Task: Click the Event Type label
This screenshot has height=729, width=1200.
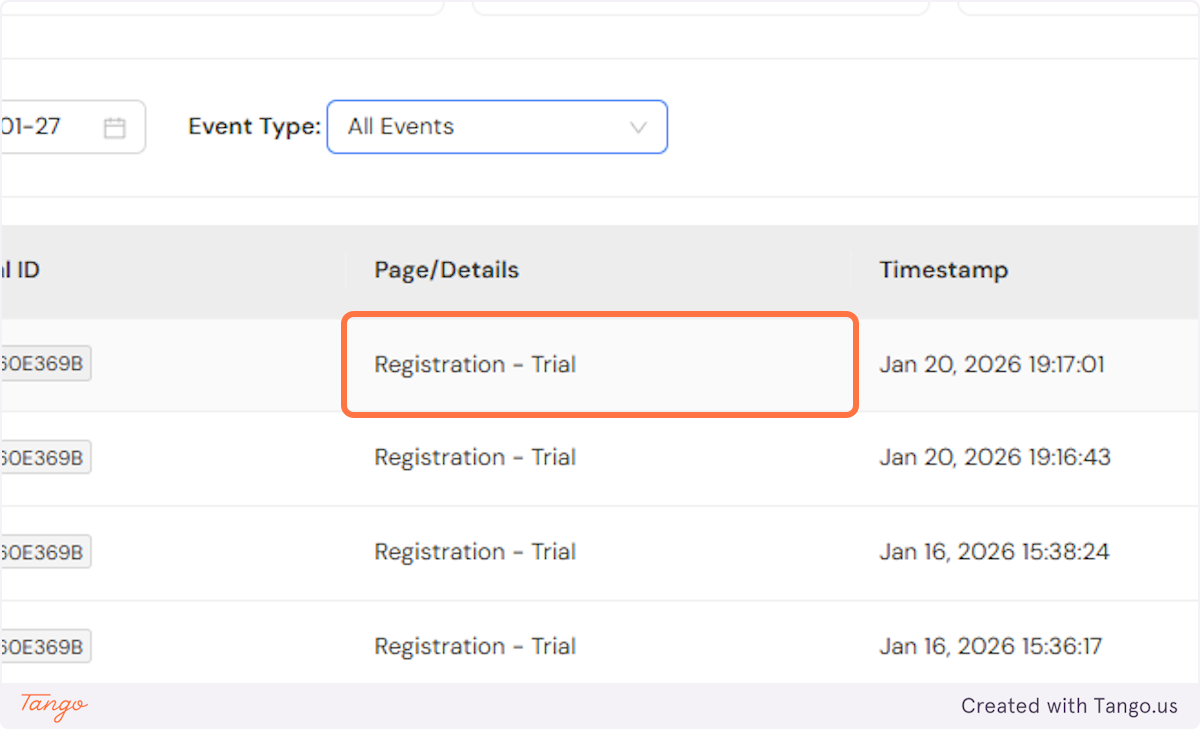Action: (x=253, y=126)
